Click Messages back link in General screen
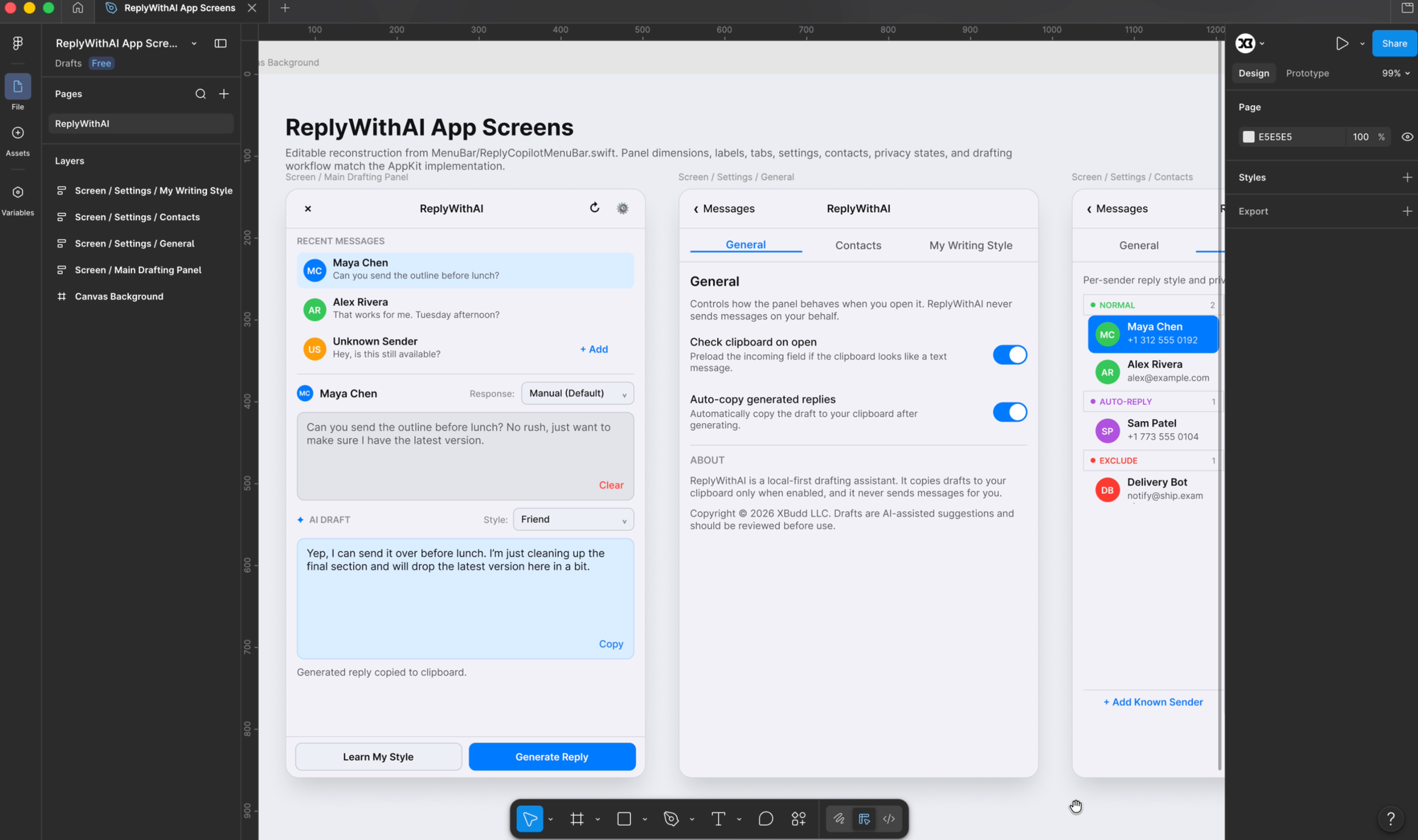 [723, 208]
